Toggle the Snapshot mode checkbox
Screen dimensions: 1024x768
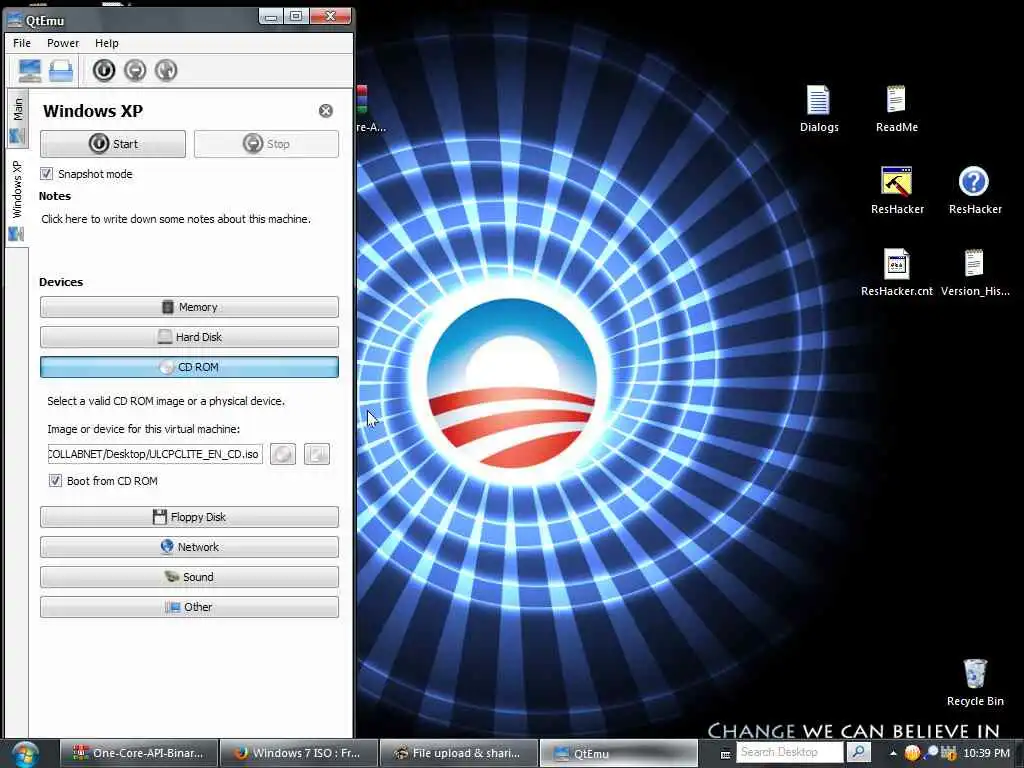[46, 174]
